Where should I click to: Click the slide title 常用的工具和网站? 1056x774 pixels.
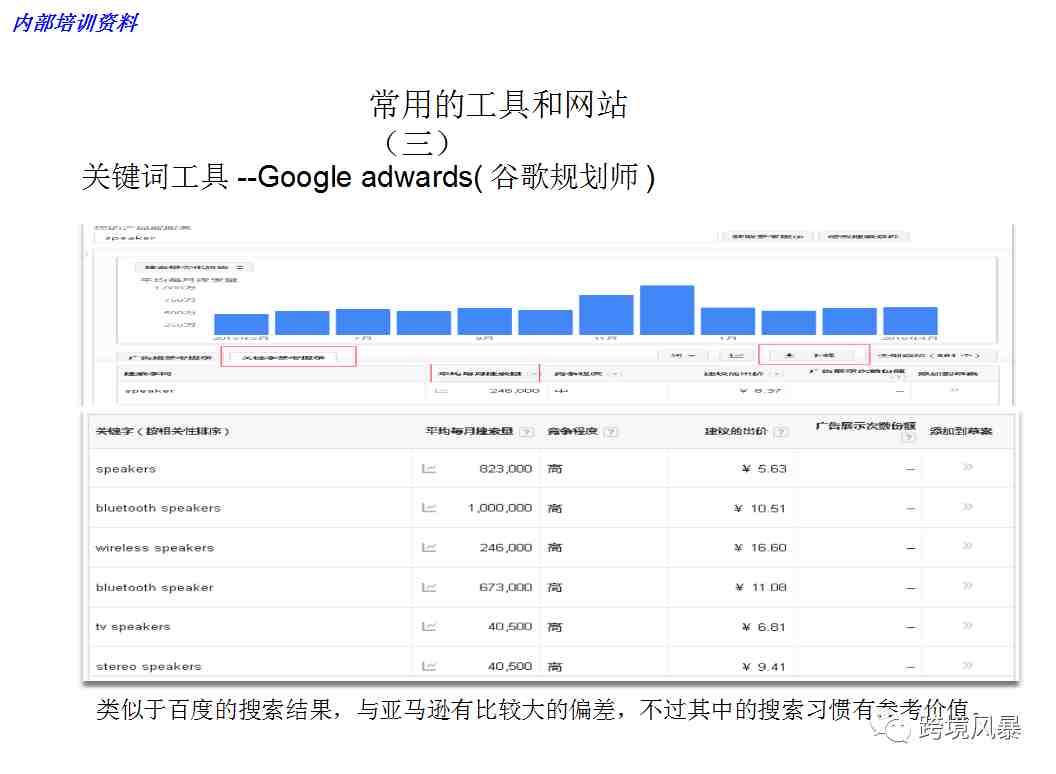tap(498, 106)
